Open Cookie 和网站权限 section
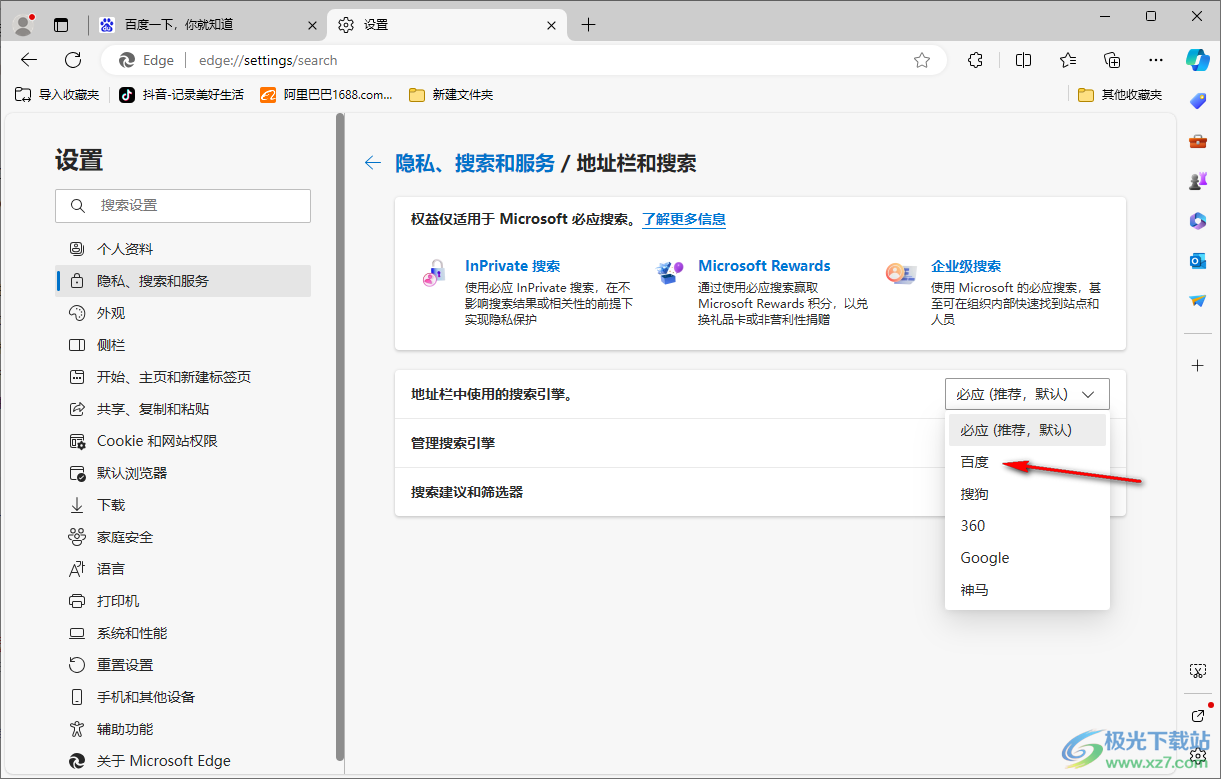1221x779 pixels. click(183, 441)
